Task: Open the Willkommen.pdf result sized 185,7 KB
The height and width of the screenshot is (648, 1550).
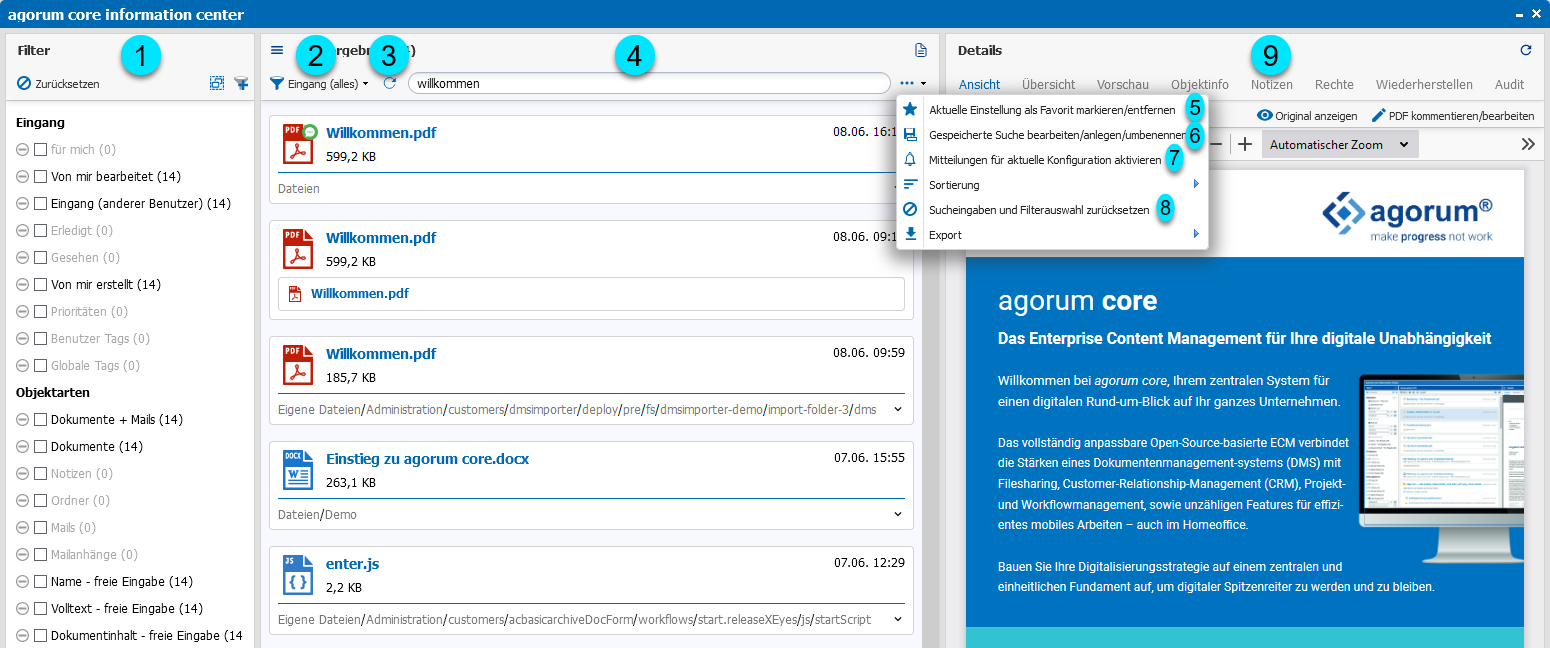Action: click(381, 354)
